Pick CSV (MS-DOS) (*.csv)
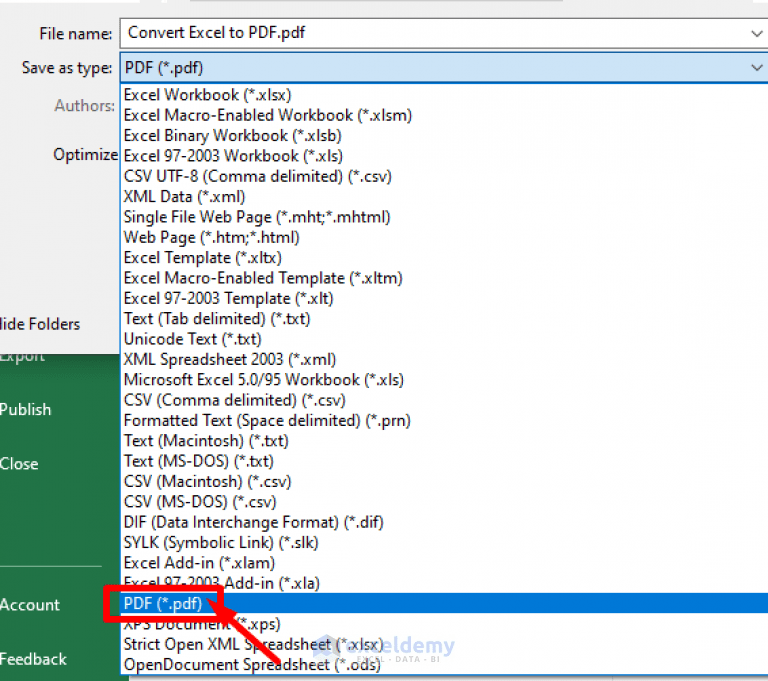768x681 pixels. click(x=444, y=502)
